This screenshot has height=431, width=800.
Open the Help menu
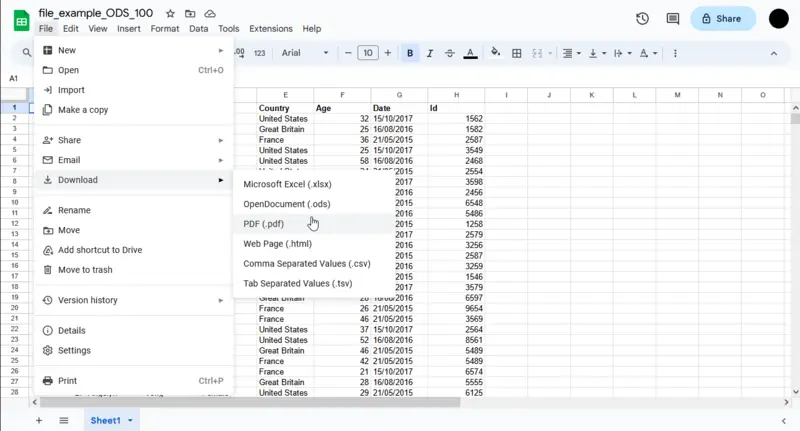[312, 29]
